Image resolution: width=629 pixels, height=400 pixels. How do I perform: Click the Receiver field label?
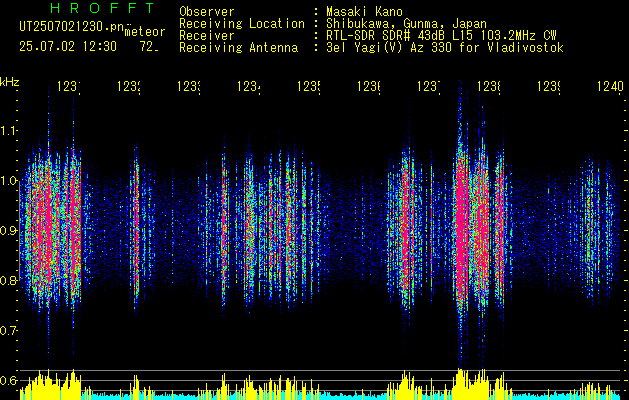(207, 36)
